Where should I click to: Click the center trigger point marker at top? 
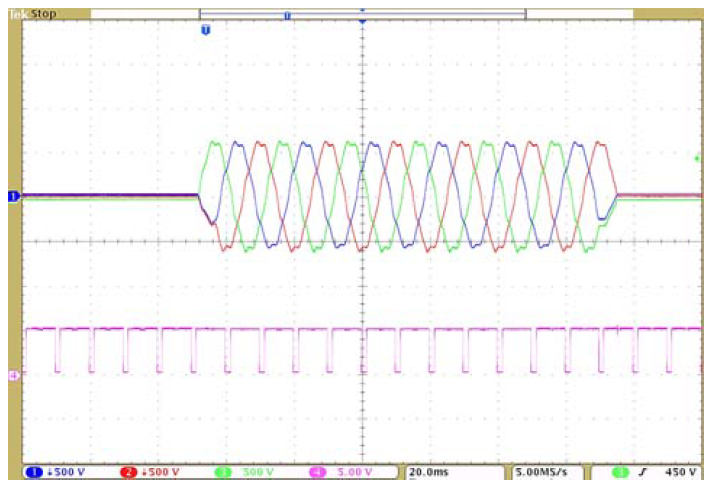click(362, 21)
